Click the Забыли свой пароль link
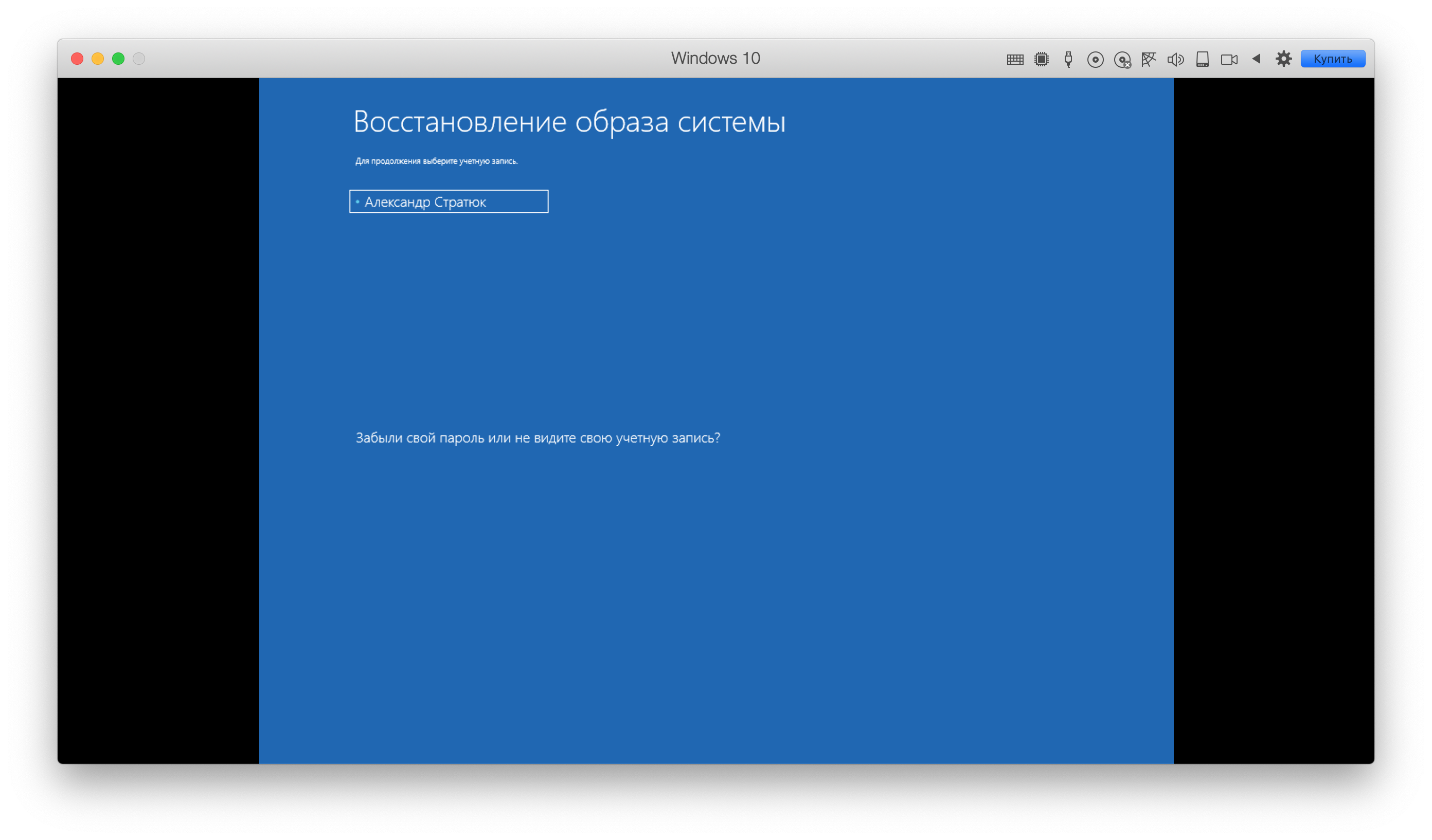This screenshot has height=840, width=1432. pyautogui.click(x=538, y=438)
